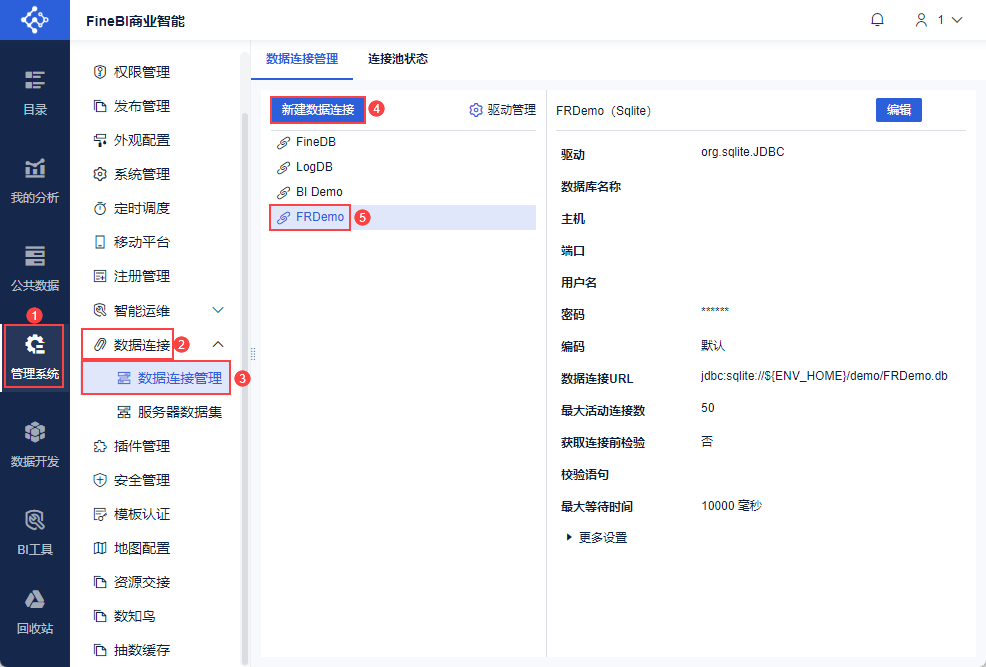Click the link icon beside LogDB
The image size is (986, 667).
284,168
